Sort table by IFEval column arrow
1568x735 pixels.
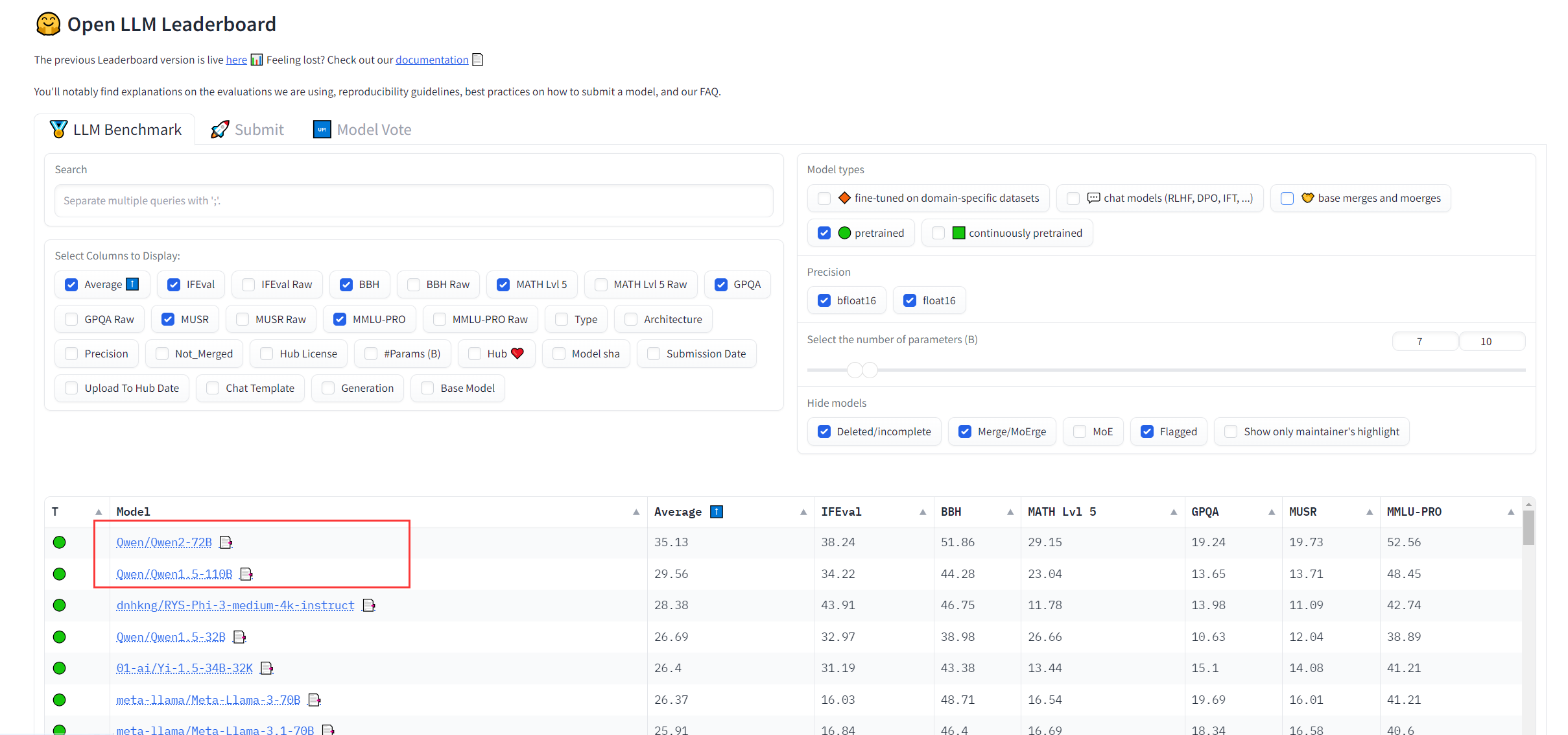click(923, 512)
